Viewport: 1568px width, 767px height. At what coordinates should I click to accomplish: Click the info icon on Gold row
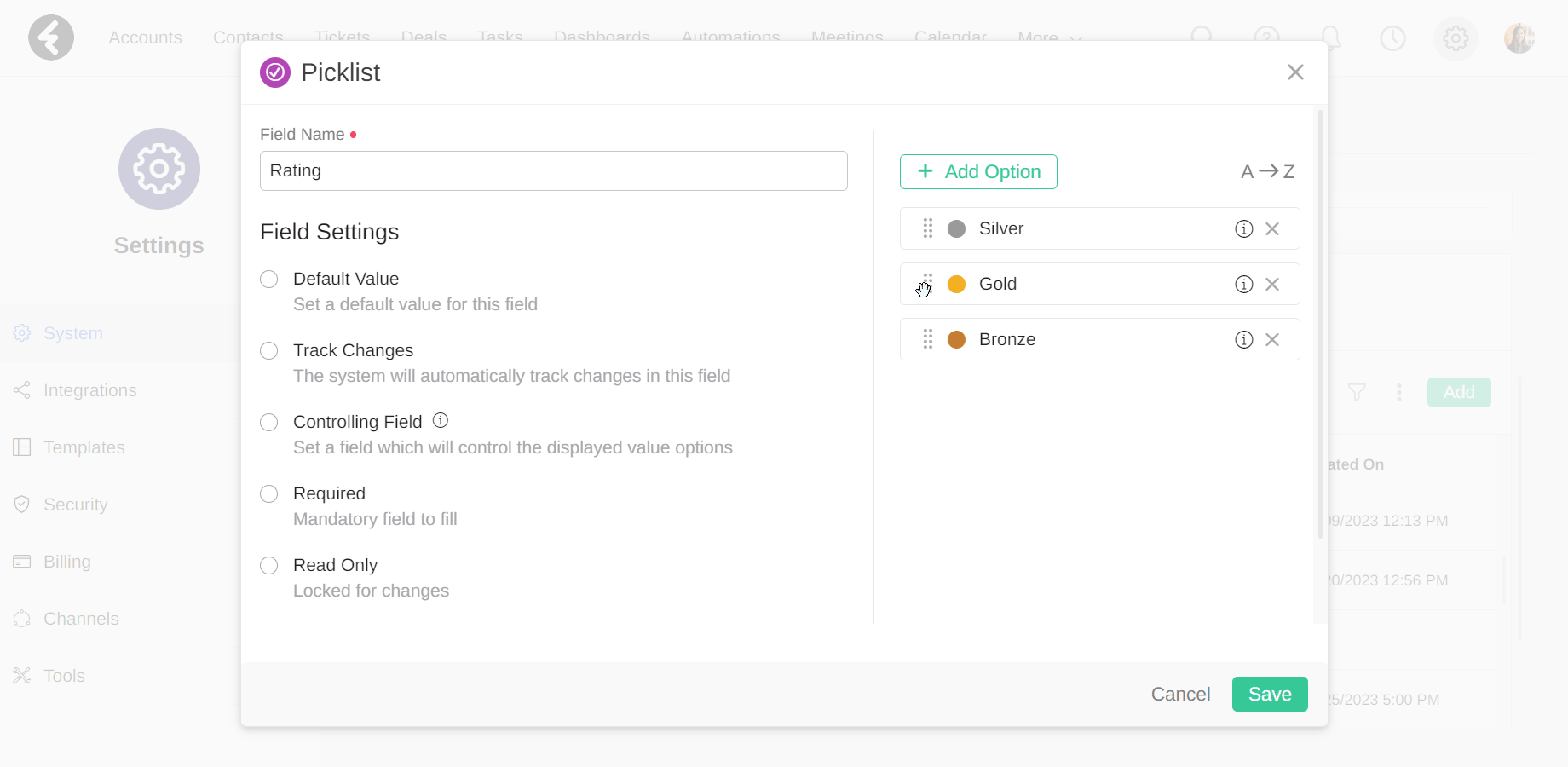pos(1244,284)
